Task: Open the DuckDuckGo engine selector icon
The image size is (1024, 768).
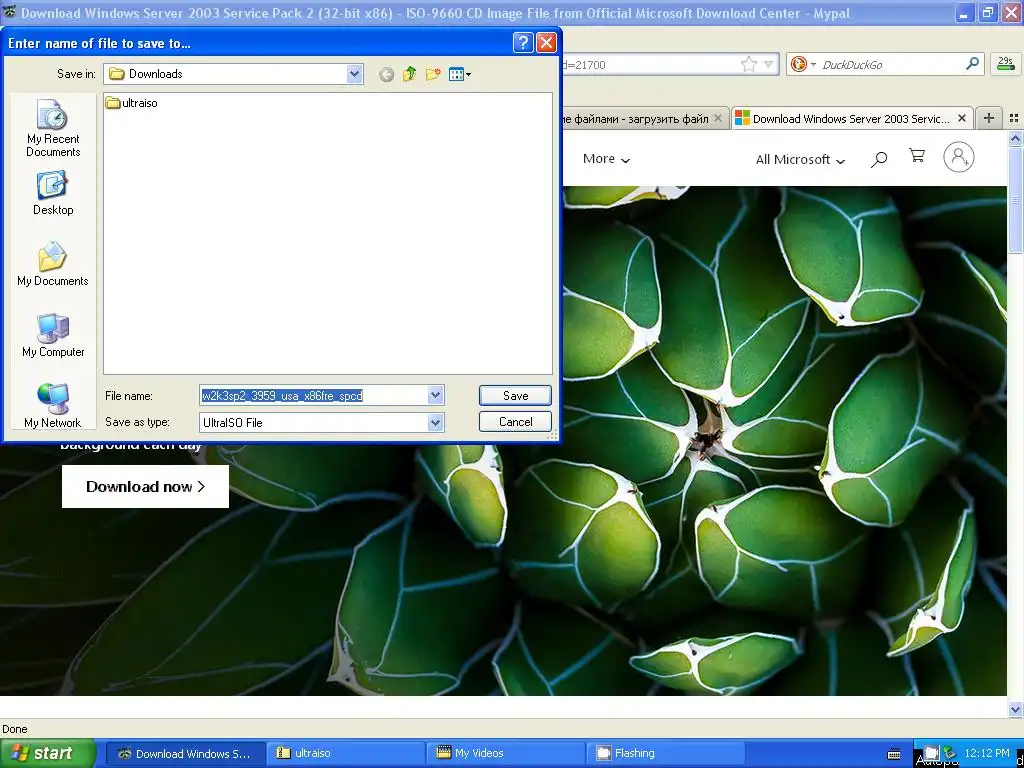Action: tap(803, 64)
